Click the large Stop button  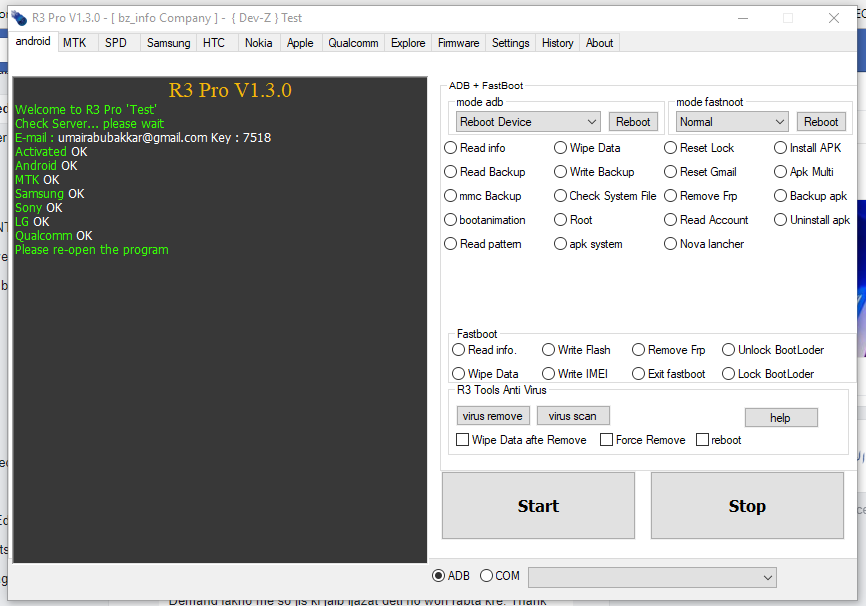coord(747,505)
